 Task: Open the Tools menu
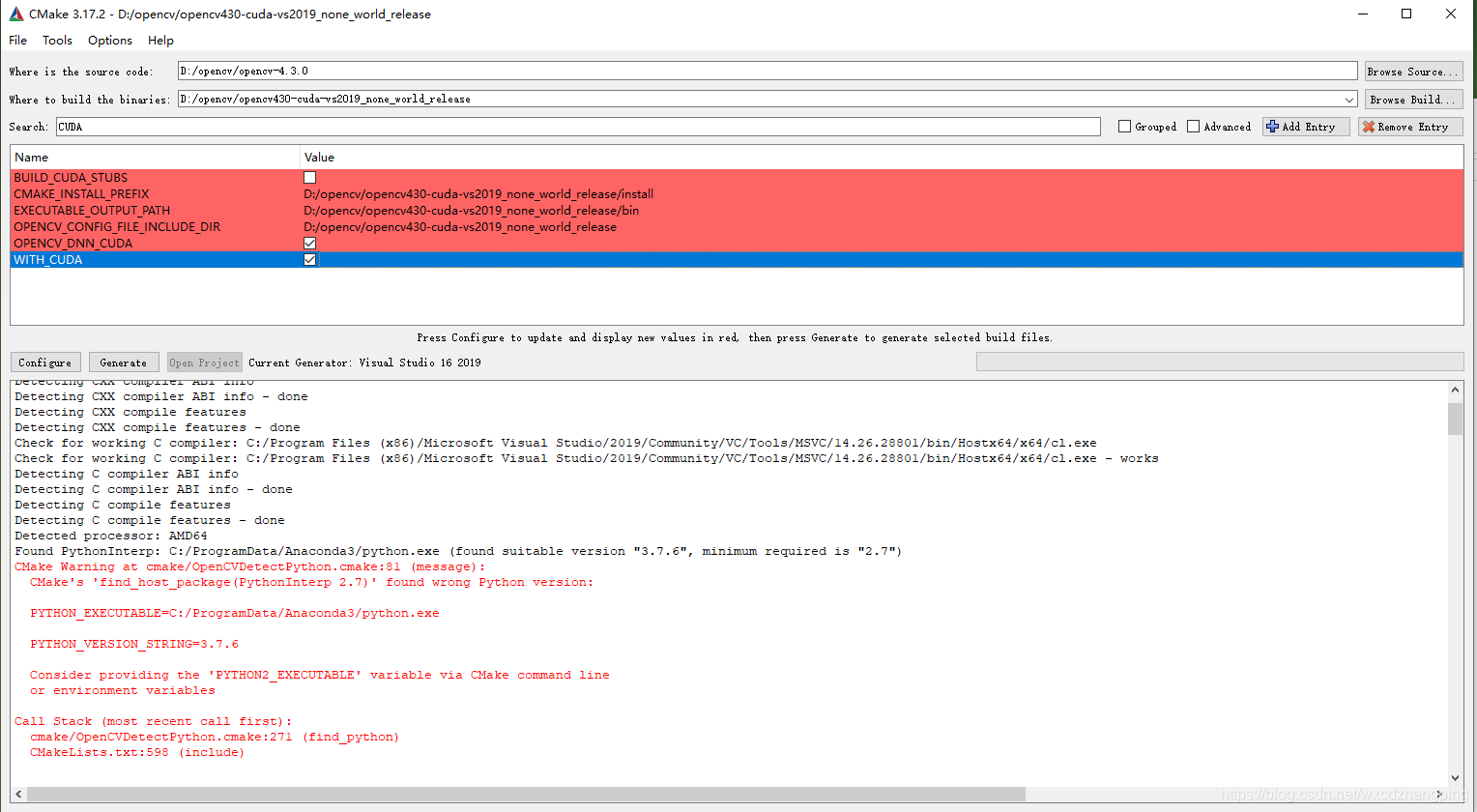pyautogui.click(x=57, y=41)
